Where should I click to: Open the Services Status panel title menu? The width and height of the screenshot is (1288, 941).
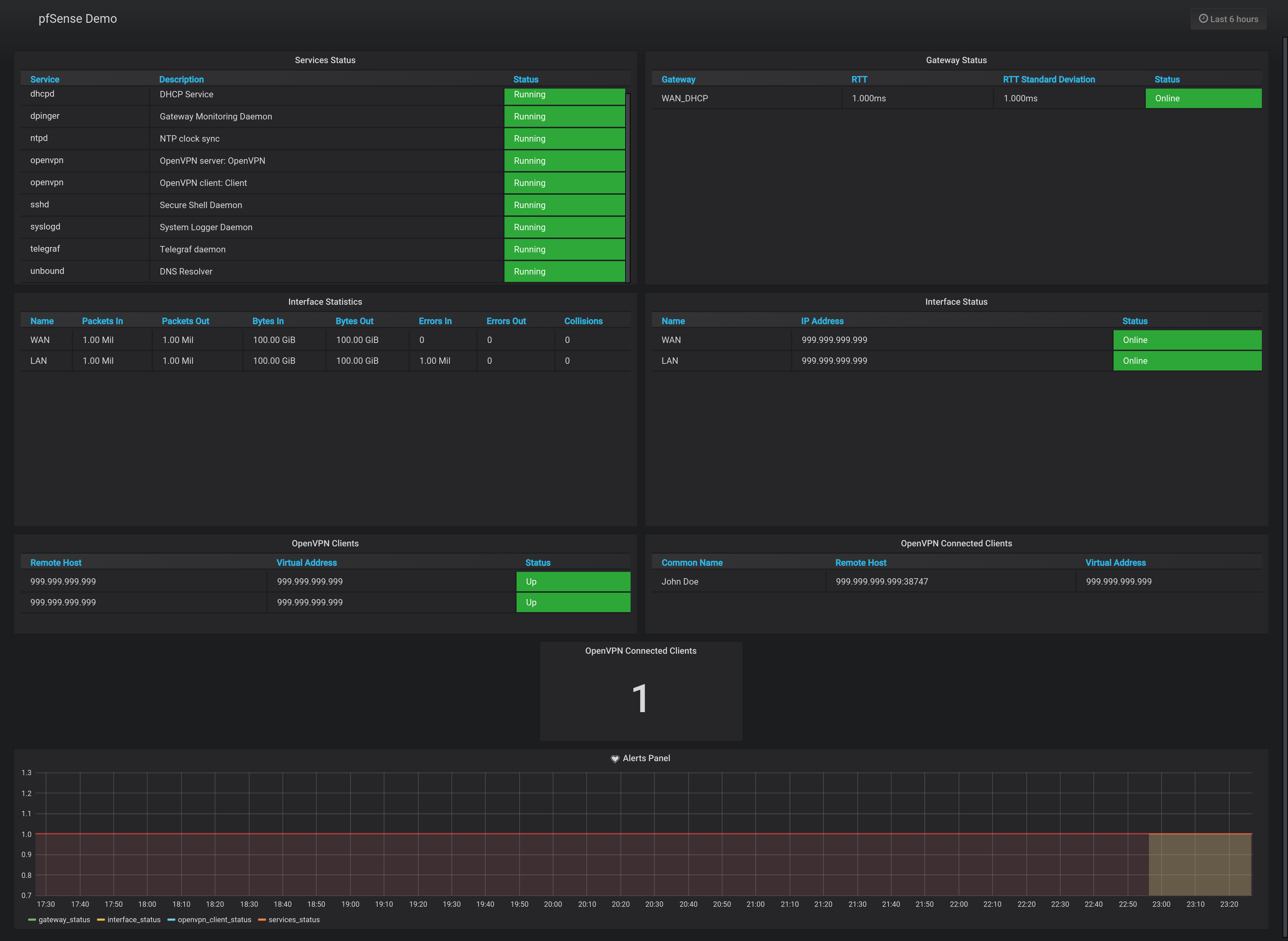click(x=325, y=60)
